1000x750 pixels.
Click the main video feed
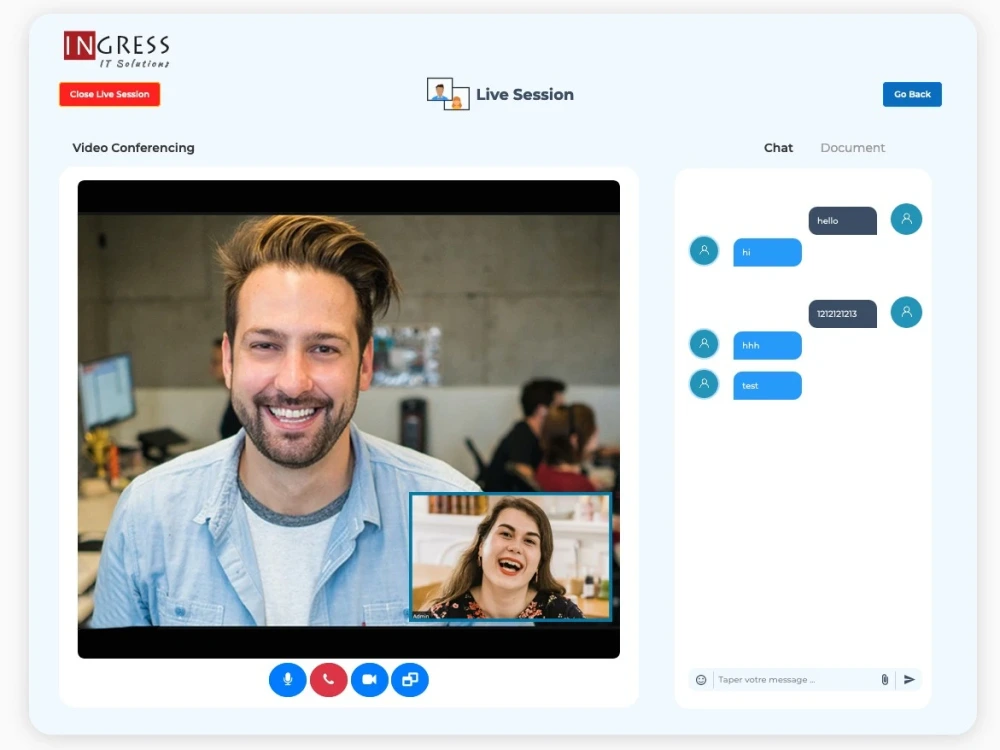(x=348, y=419)
